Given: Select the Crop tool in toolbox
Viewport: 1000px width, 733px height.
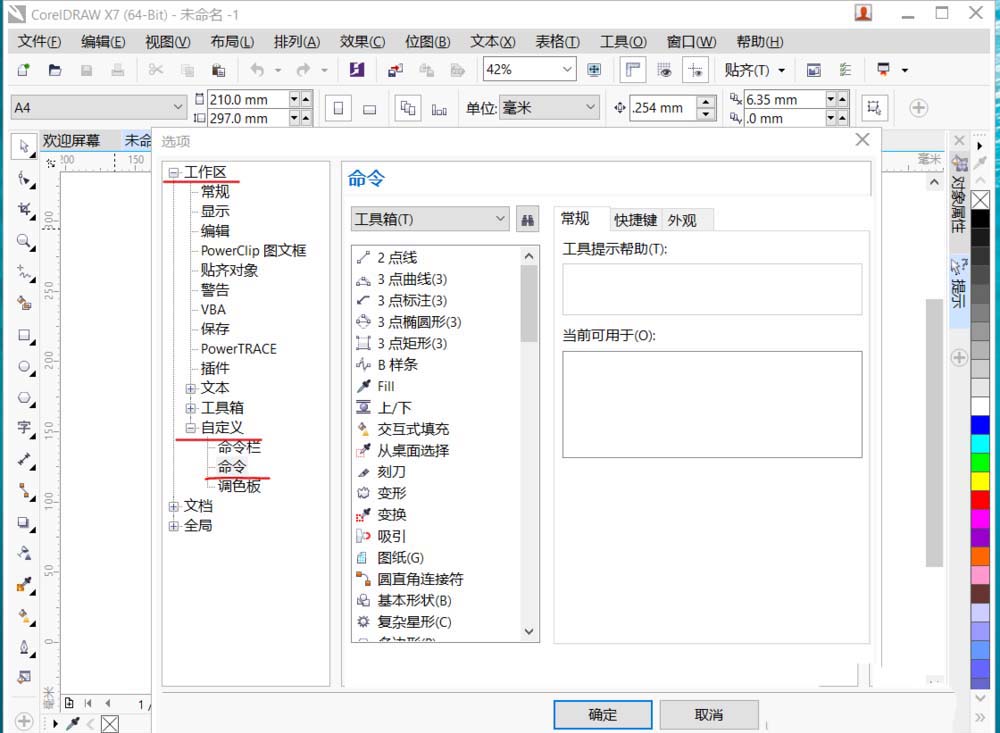Looking at the screenshot, I should pyautogui.click(x=24, y=209).
